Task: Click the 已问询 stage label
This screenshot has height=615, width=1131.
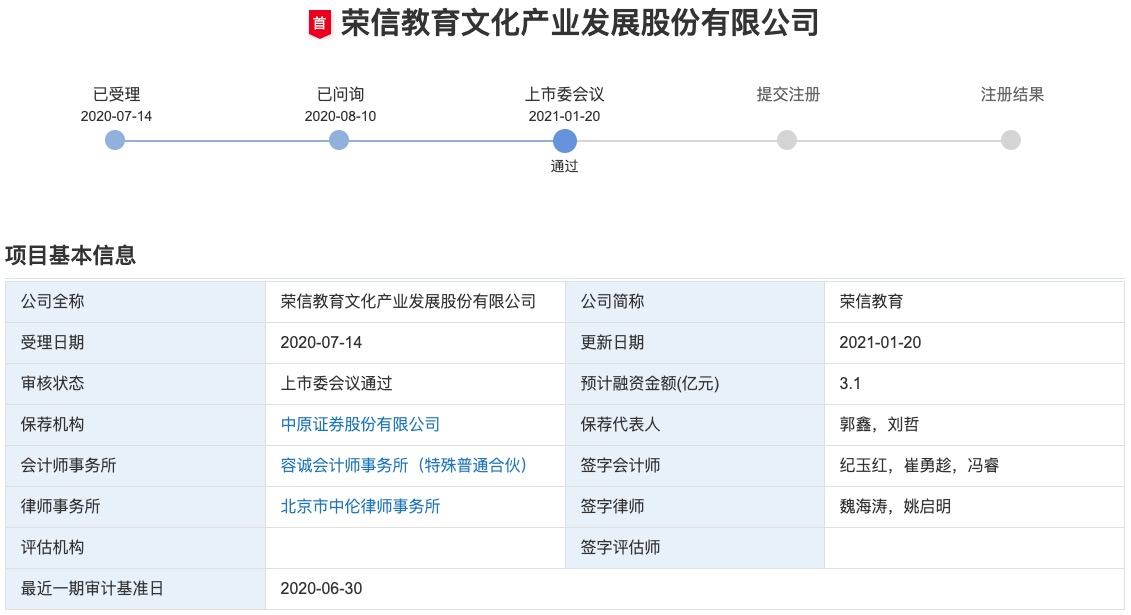Action: (x=340, y=94)
